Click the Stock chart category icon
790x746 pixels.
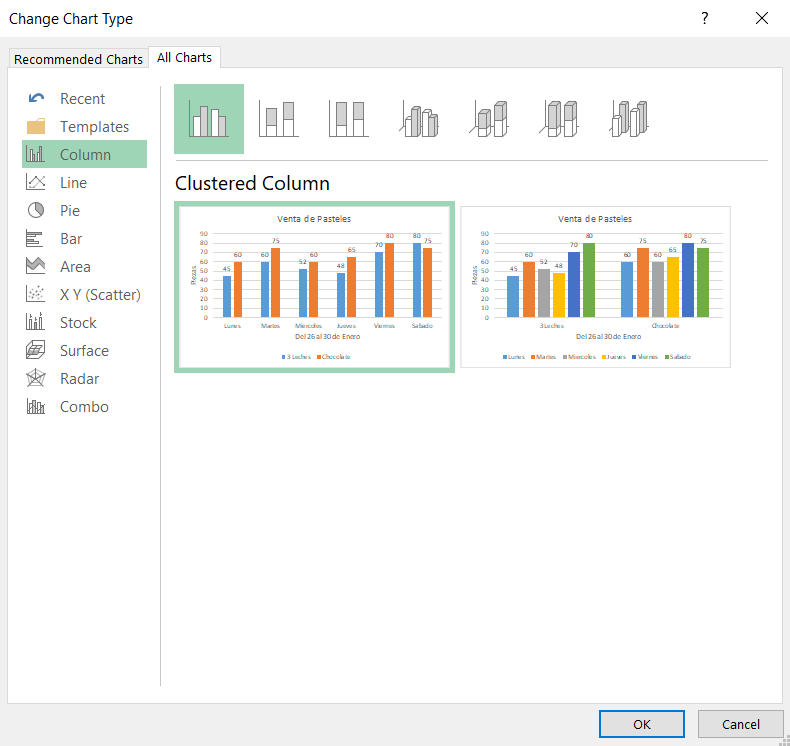(35, 322)
